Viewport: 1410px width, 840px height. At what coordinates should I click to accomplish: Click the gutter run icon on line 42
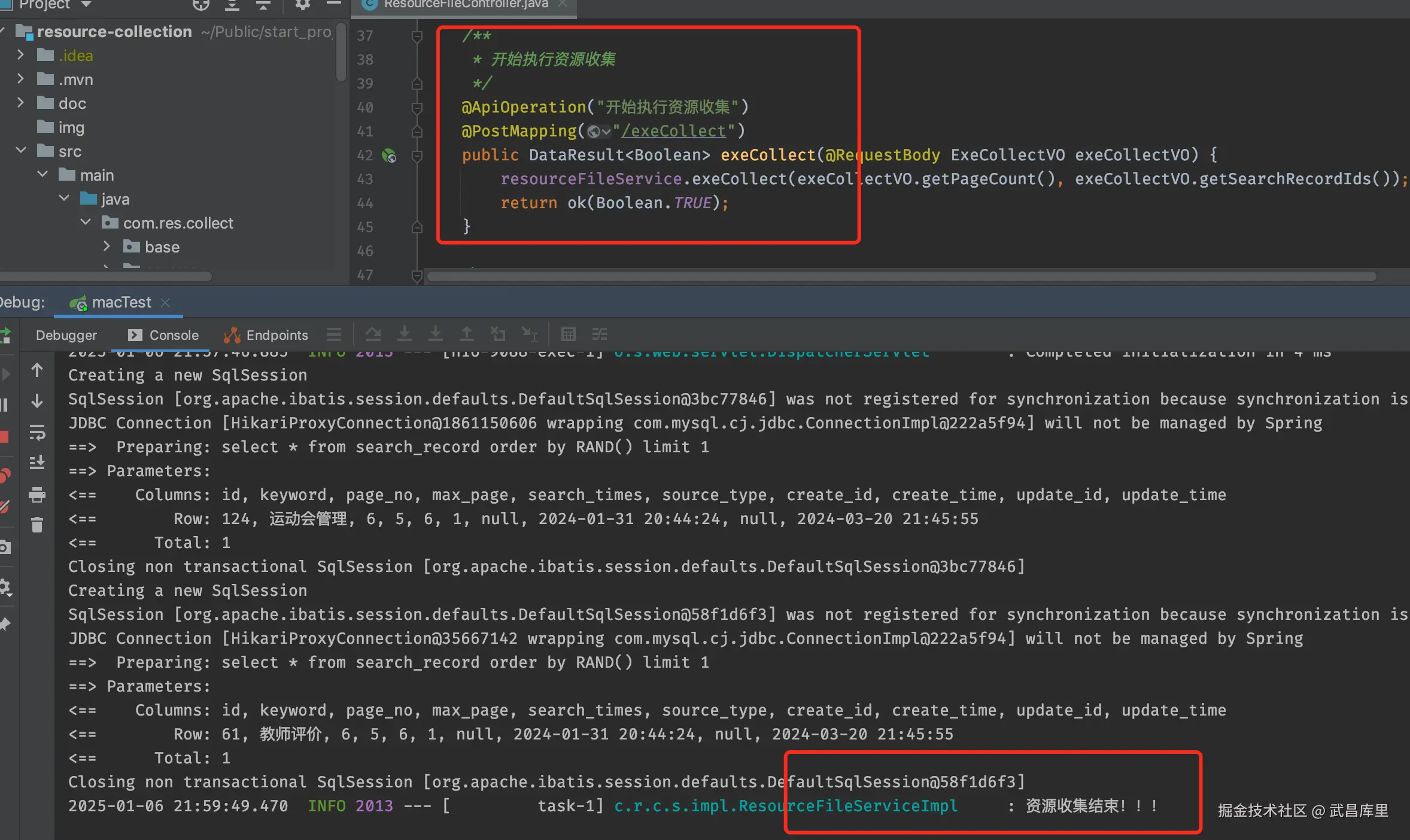(389, 156)
